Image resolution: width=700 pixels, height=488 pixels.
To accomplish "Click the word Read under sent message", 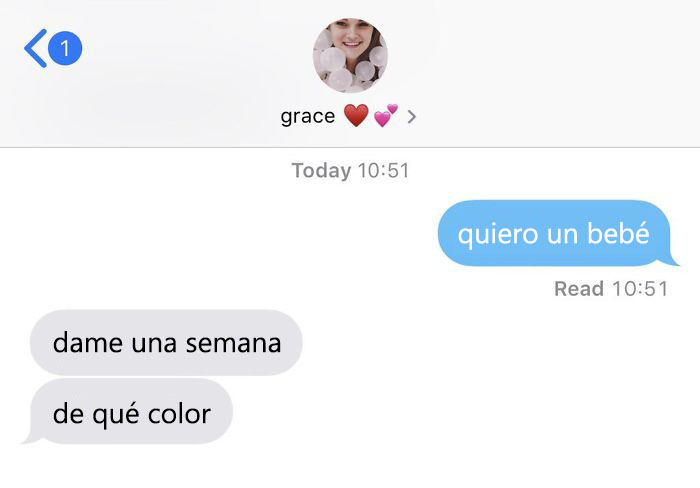I will point(579,288).
